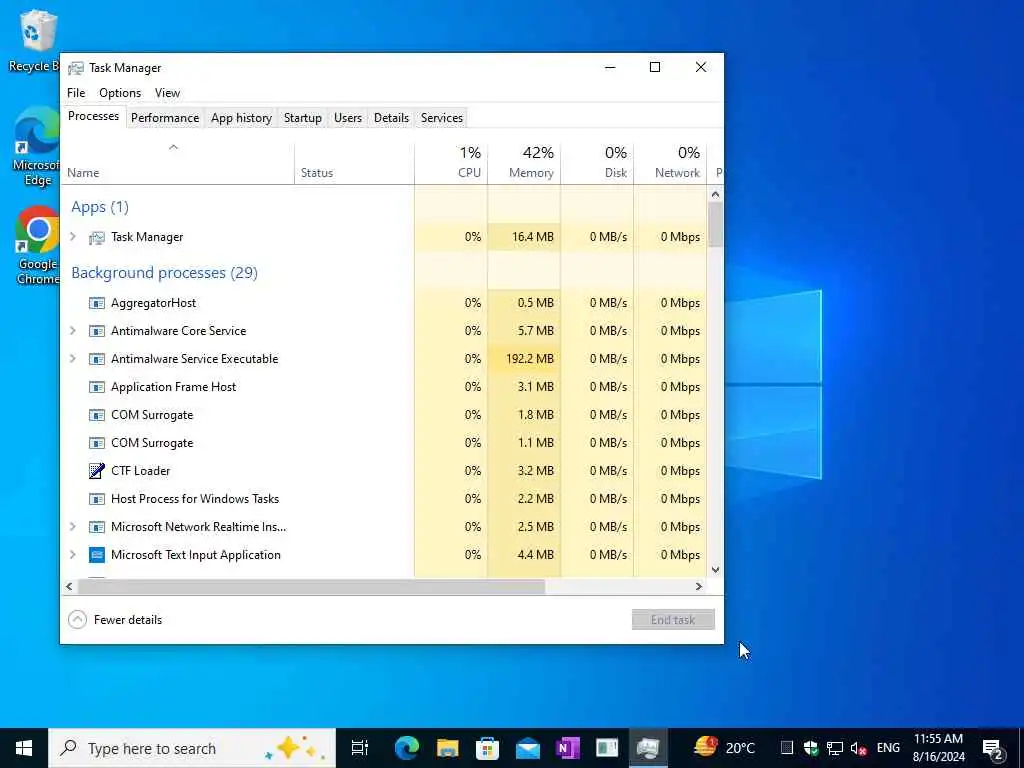Open OneNote from the taskbar
This screenshot has height=768, width=1024.
pos(568,748)
